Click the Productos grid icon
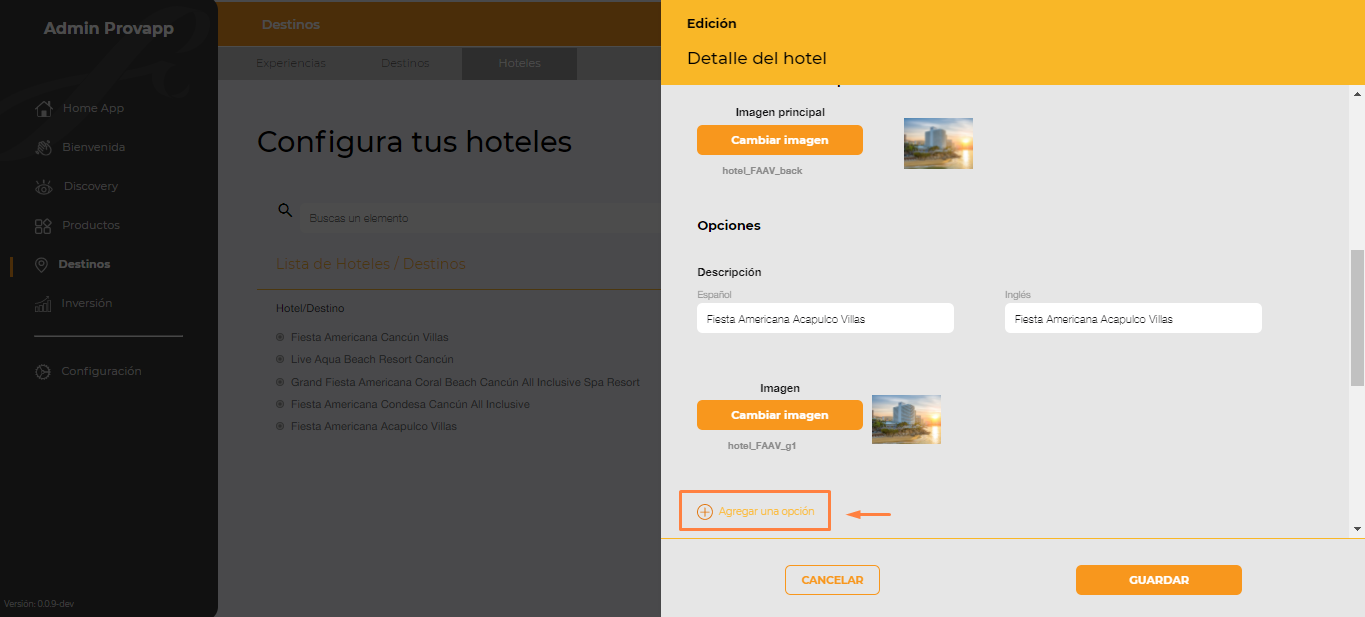The width and height of the screenshot is (1365, 617). pos(43,226)
